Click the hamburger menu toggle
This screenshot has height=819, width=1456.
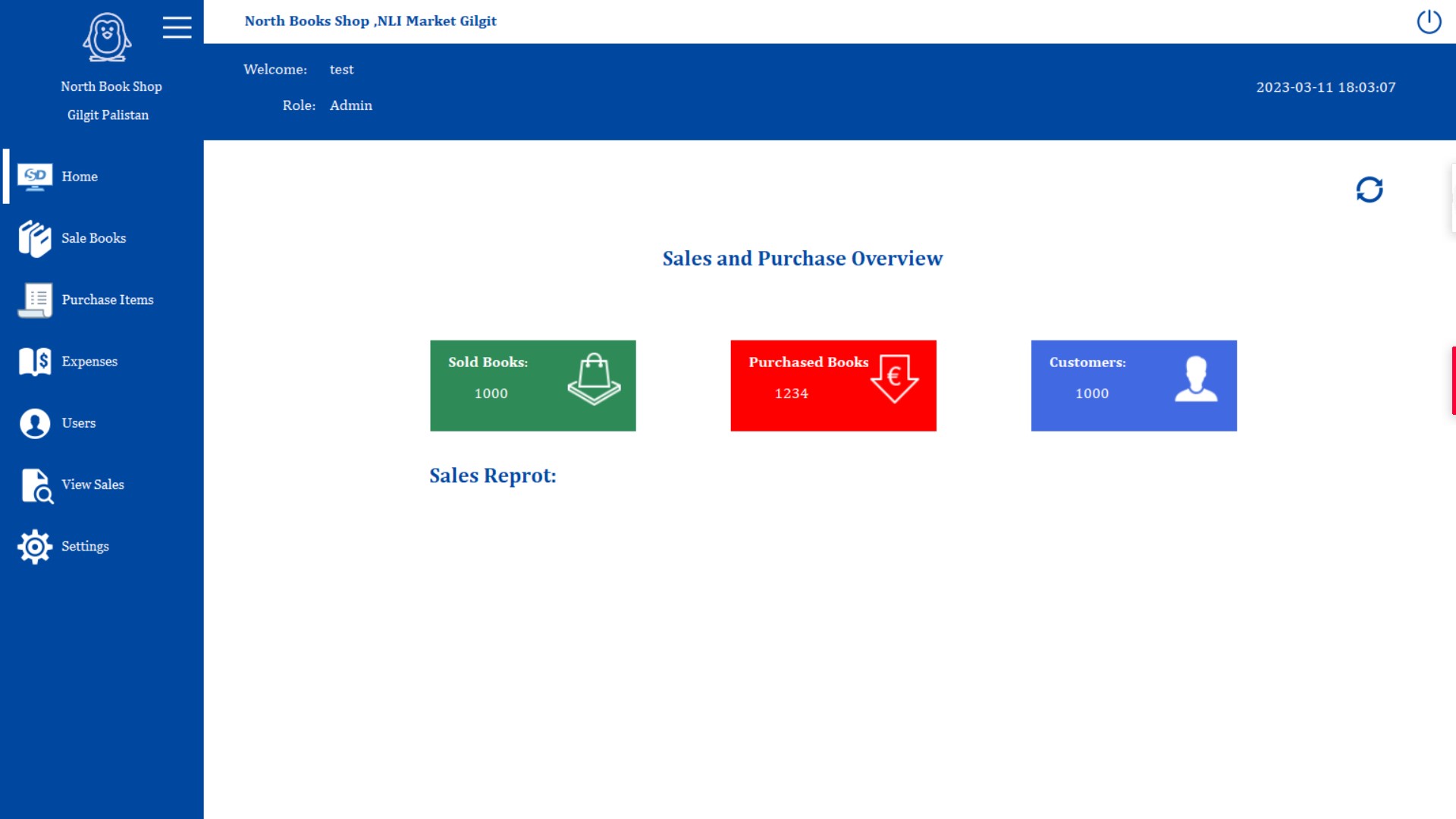click(x=177, y=27)
